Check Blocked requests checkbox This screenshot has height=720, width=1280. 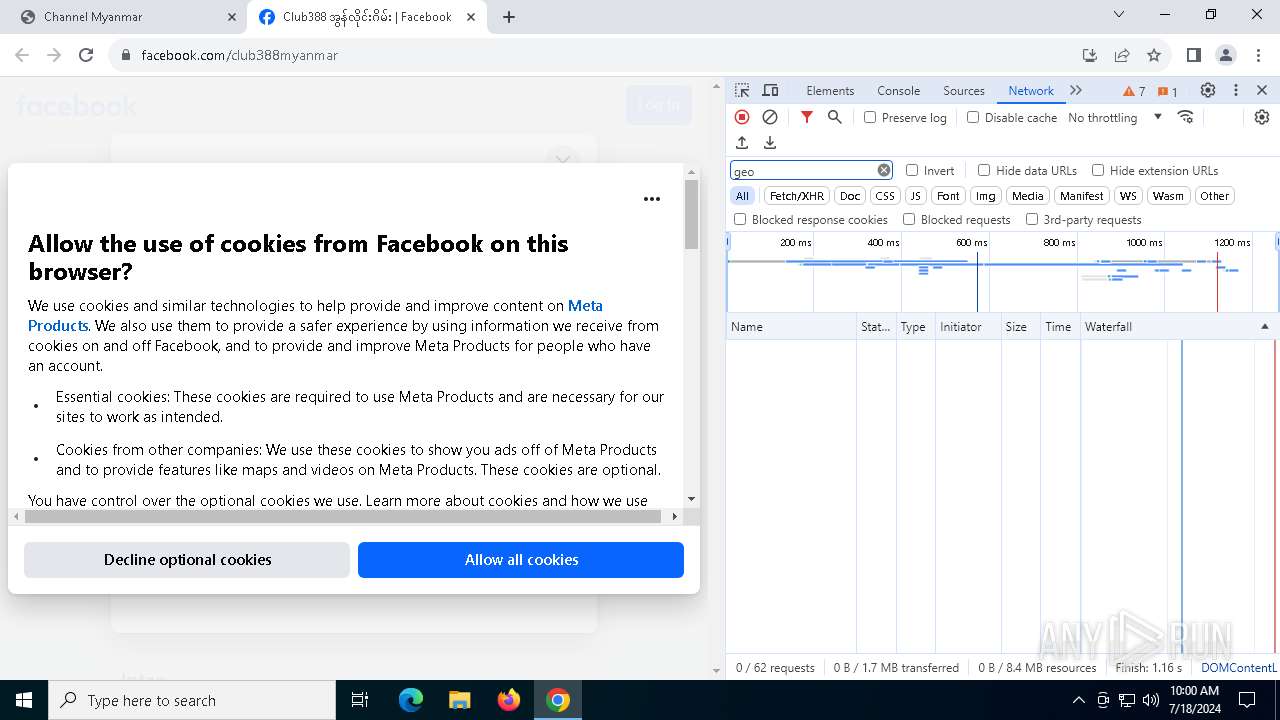coord(909,219)
